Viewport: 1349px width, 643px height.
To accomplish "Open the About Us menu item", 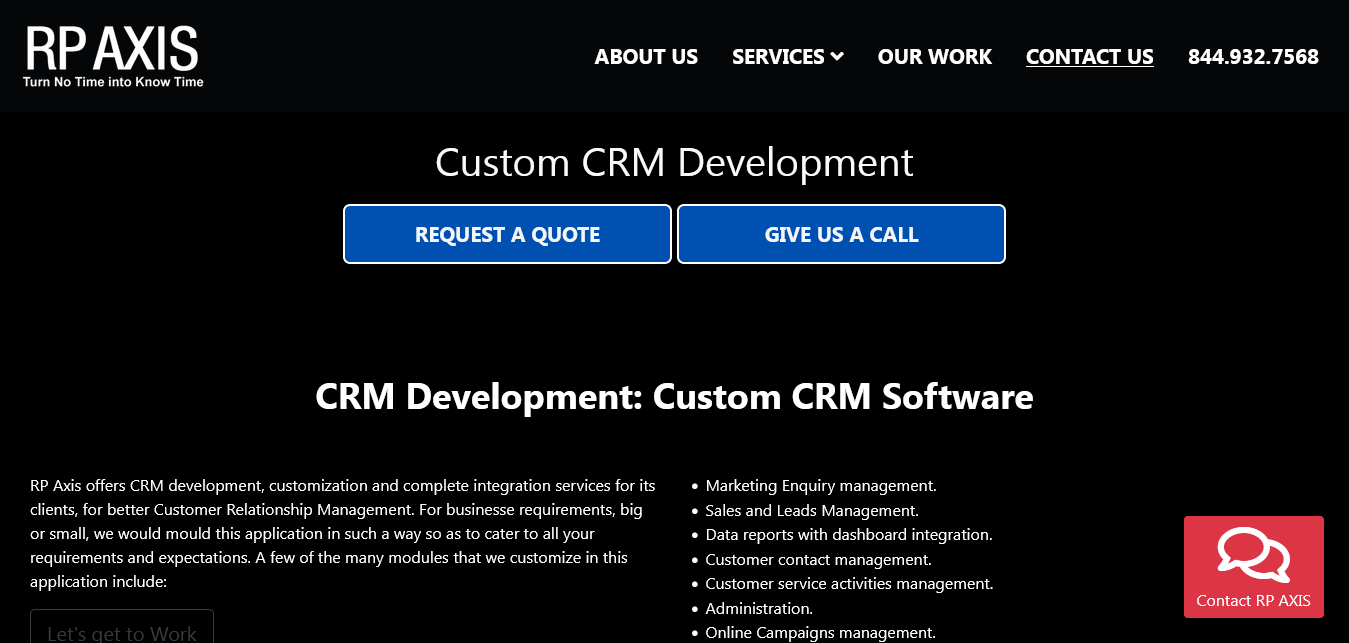I will [x=646, y=57].
